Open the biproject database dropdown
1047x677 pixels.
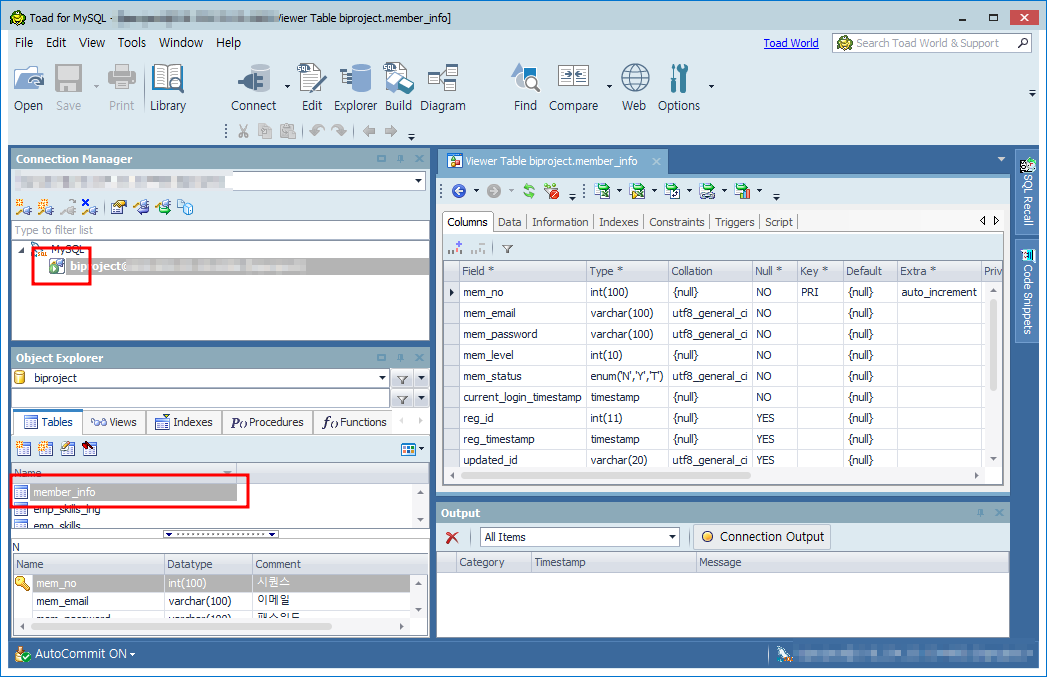[x=383, y=378]
